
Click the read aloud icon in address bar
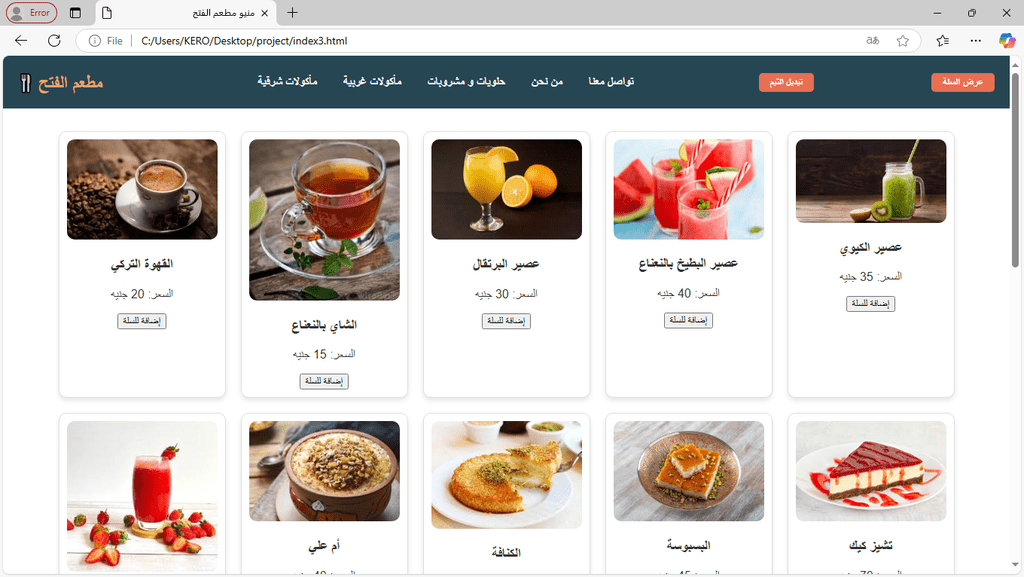coord(872,40)
